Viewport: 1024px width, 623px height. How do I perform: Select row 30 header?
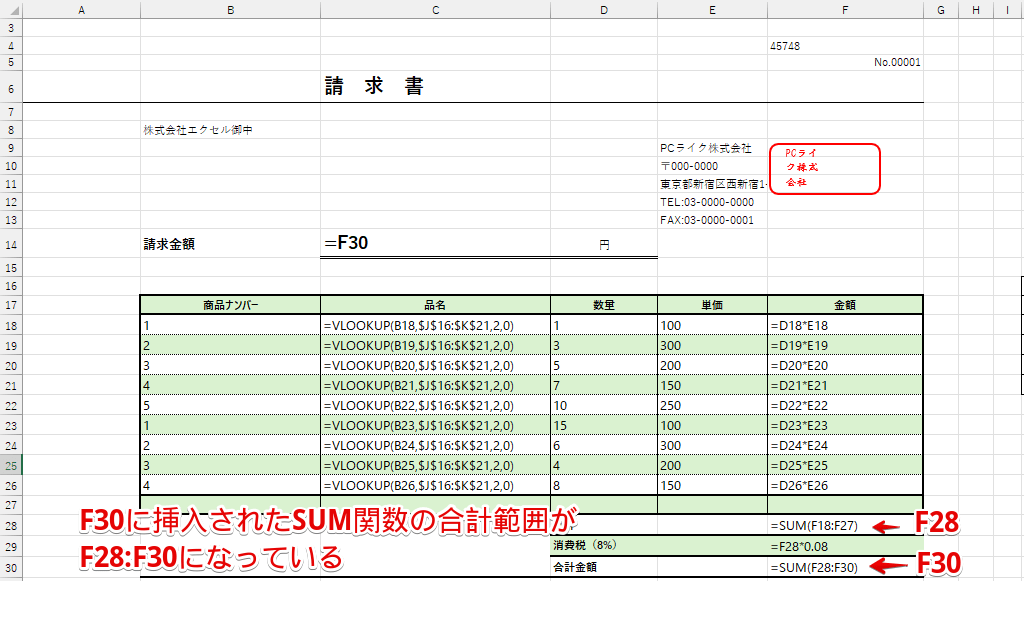click(11, 567)
